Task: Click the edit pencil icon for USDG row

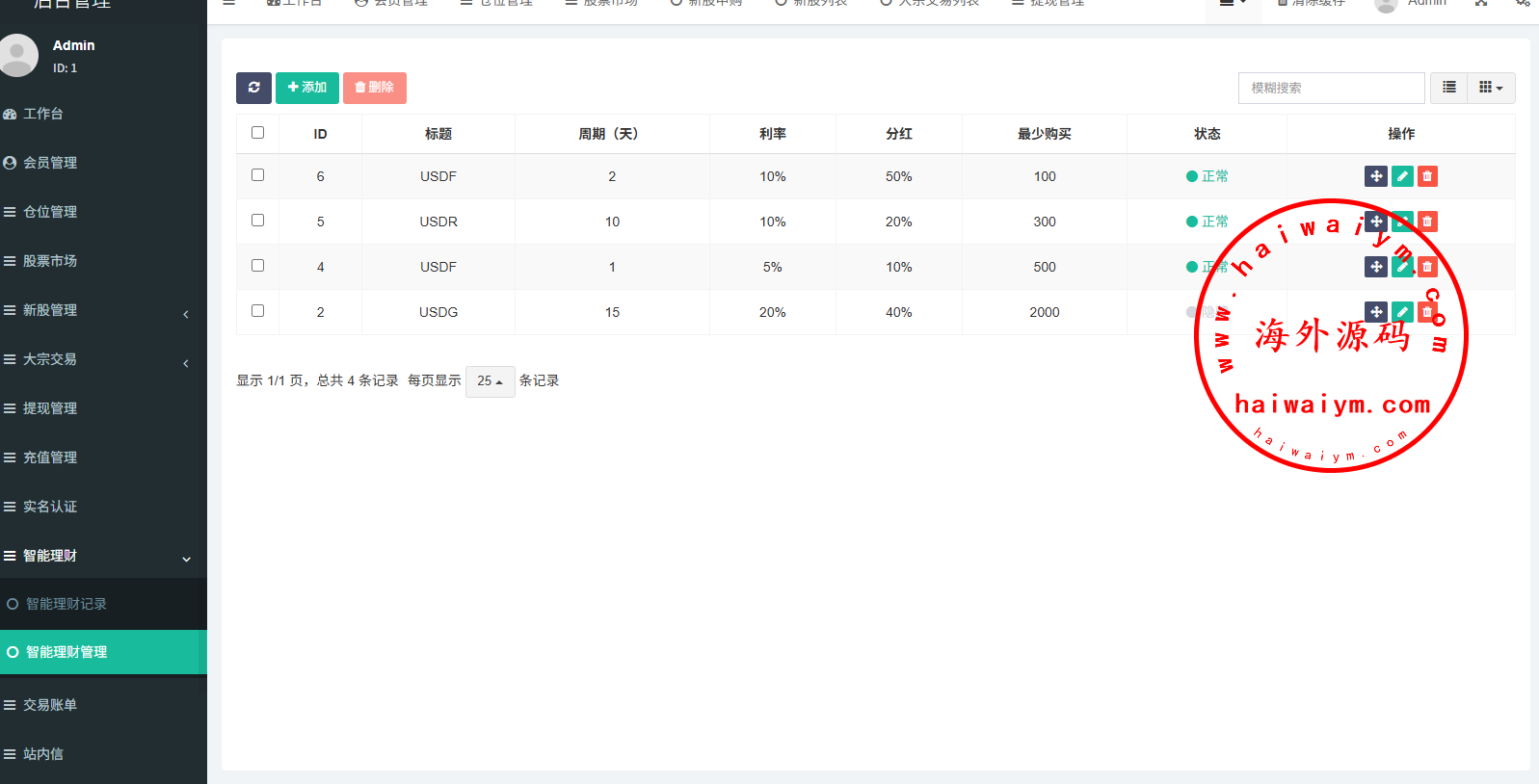Action: (x=1402, y=312)
